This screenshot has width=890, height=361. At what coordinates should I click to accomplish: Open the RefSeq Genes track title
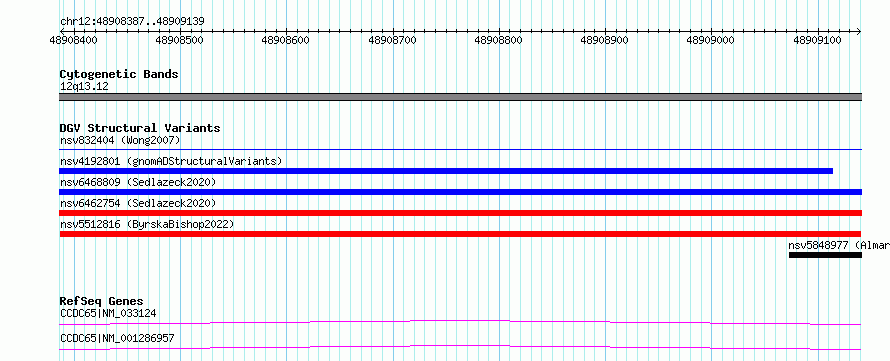click(102, 301)
